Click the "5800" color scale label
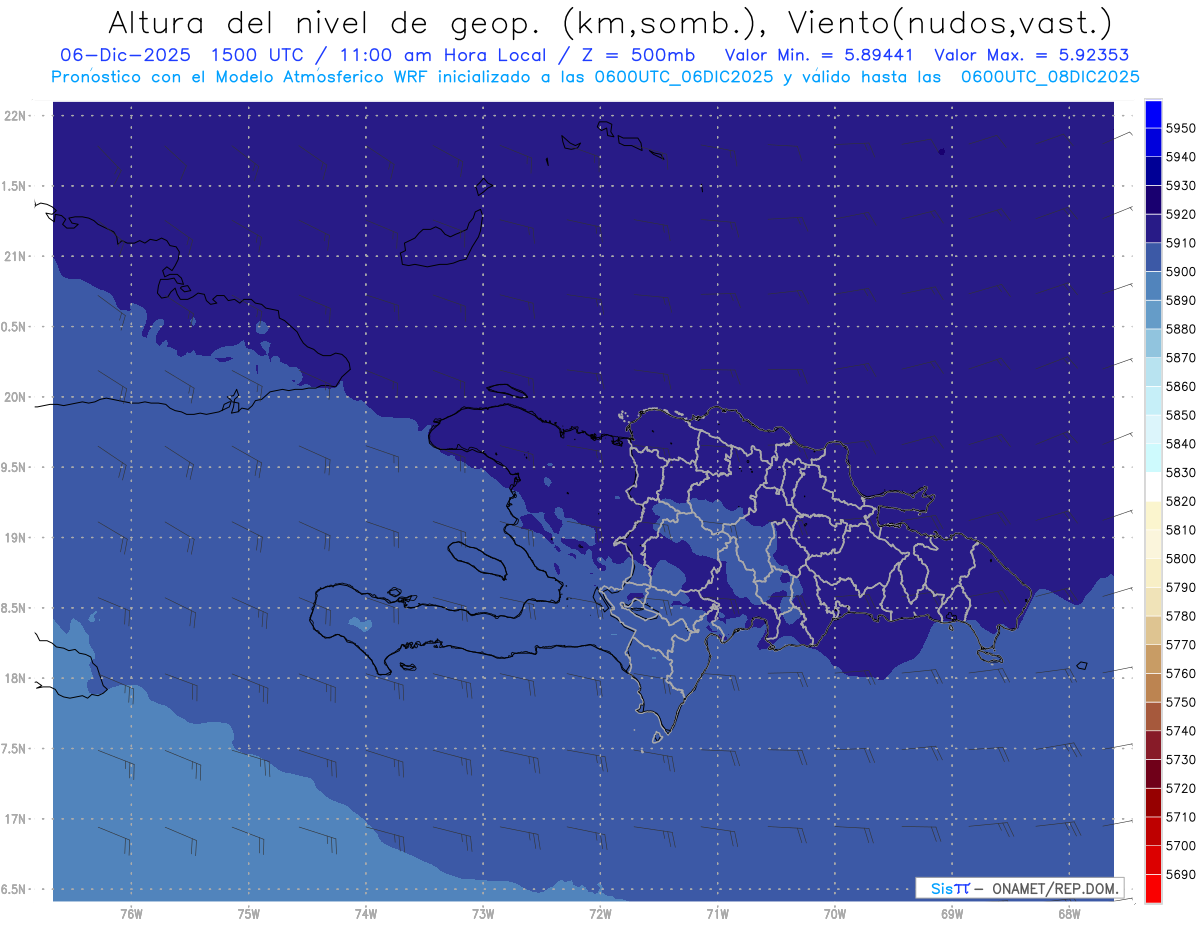The image size is (1200, 927). pos(1180,559)
